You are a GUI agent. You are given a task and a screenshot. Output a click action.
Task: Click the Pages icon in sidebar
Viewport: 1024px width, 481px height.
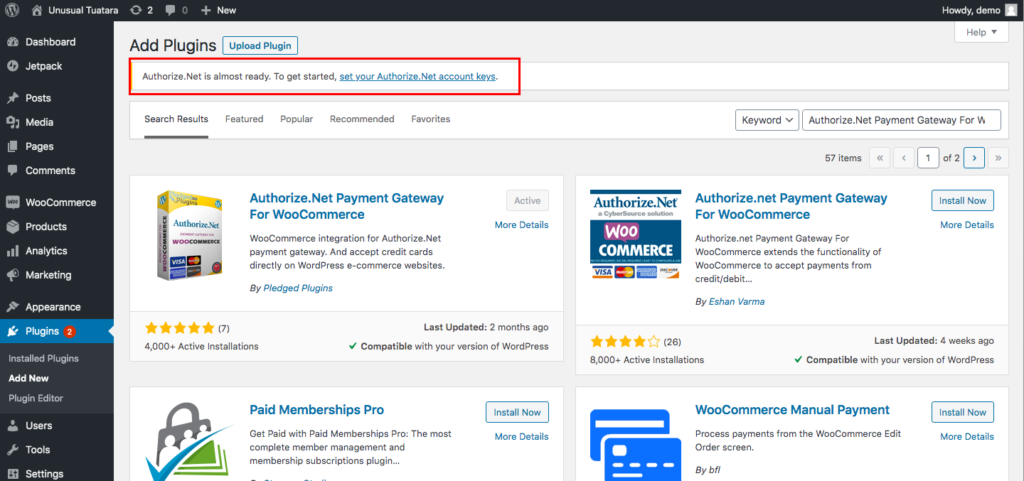tap(12, 146)
